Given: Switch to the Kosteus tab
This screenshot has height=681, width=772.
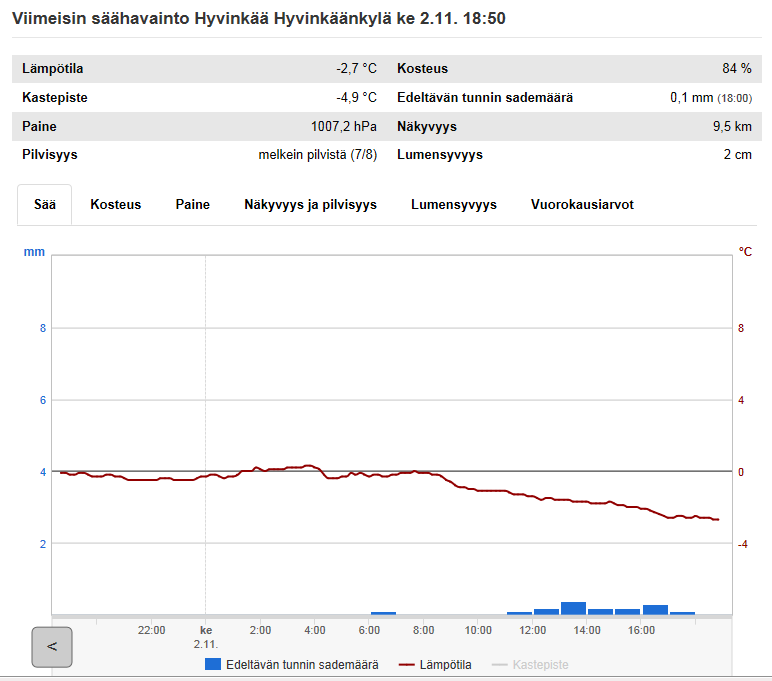Looking at the screenshot, I should 116,204.
